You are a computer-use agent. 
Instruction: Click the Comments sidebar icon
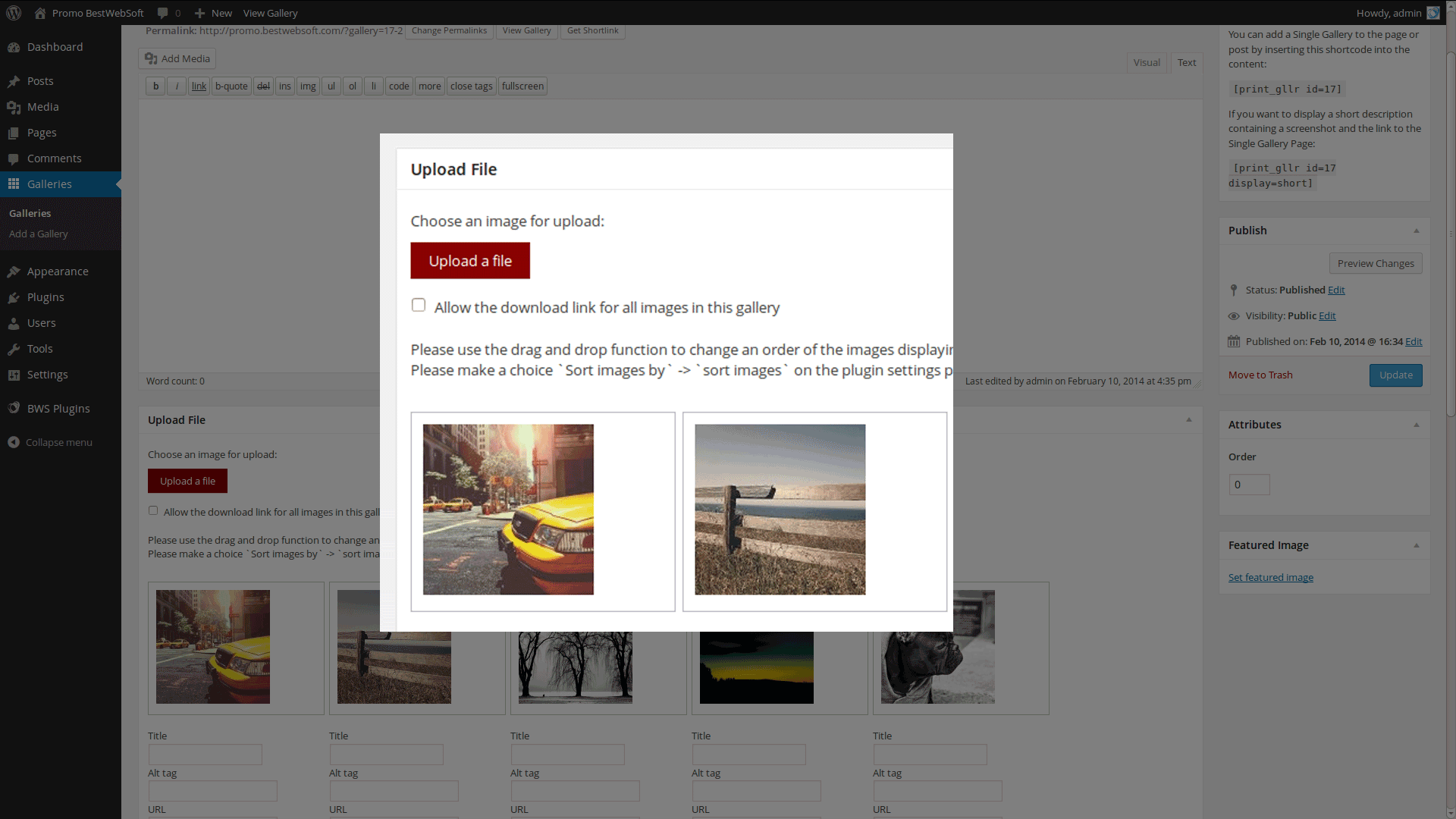coord(14,158)
